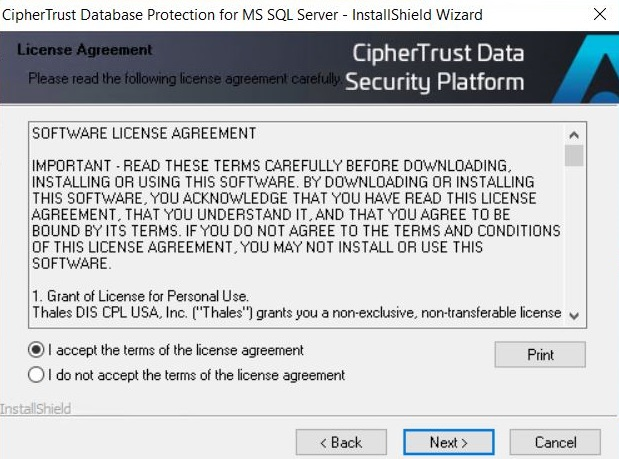Image resolution: width=619 pixels, height=459 pixels.
Task: Return to previous page with Back button
Action: coord(341,442)
